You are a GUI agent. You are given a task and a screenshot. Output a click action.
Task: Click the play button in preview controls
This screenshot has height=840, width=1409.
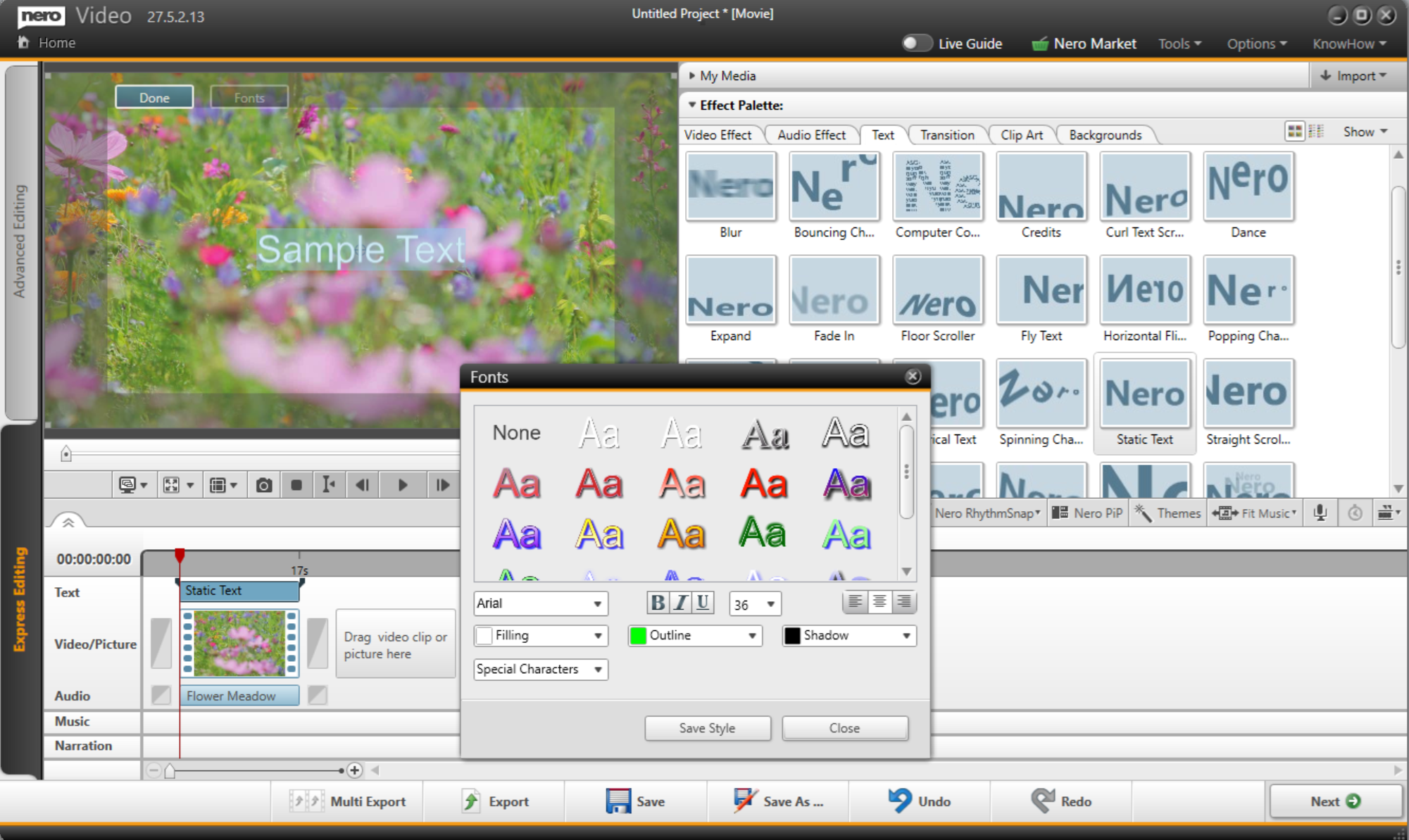point(402,485)
